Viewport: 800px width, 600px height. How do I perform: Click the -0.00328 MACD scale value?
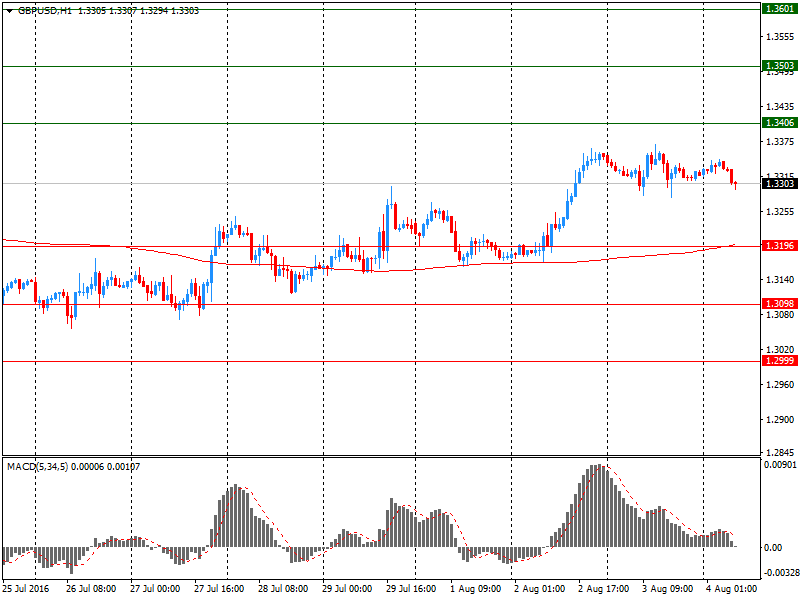(780, 573)
